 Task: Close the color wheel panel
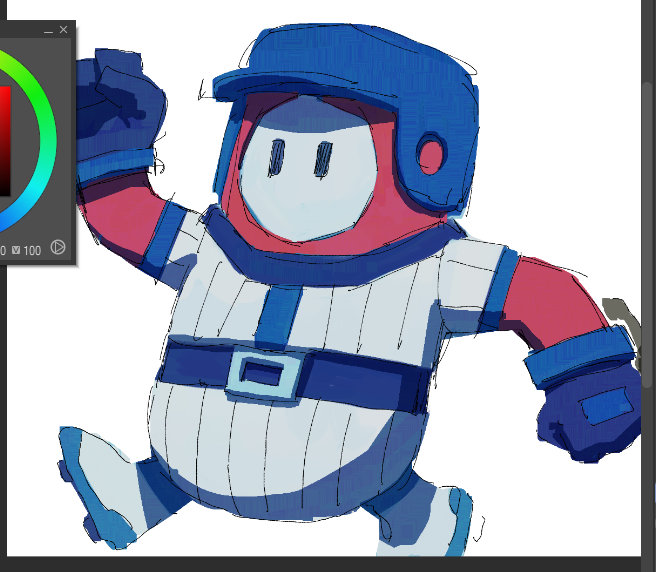click(64, 30)
